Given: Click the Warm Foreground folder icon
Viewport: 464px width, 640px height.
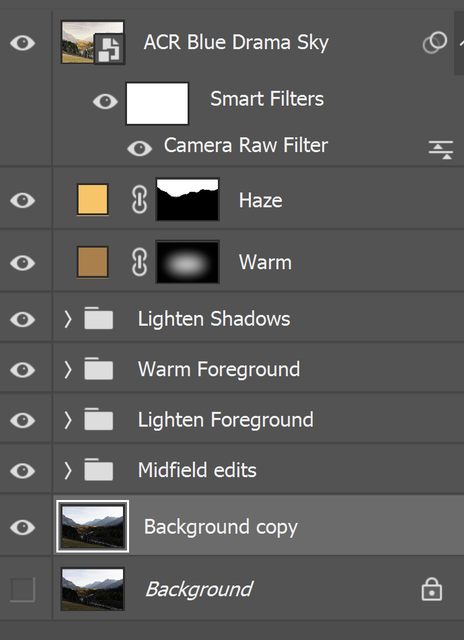Looking at the screenshot, I should coord(98,369).
